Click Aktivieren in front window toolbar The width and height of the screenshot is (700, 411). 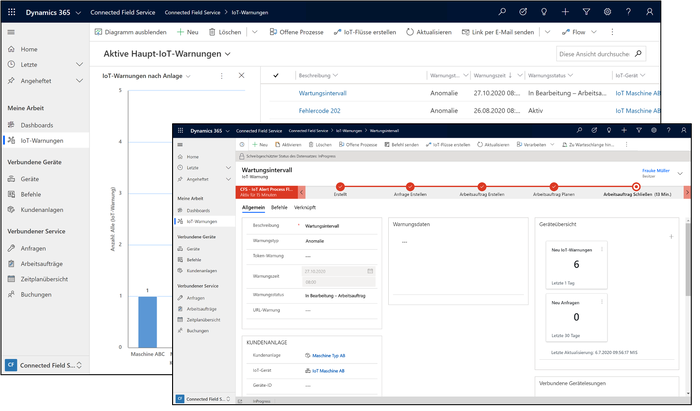pyautogui.click(x=288, y=145)
